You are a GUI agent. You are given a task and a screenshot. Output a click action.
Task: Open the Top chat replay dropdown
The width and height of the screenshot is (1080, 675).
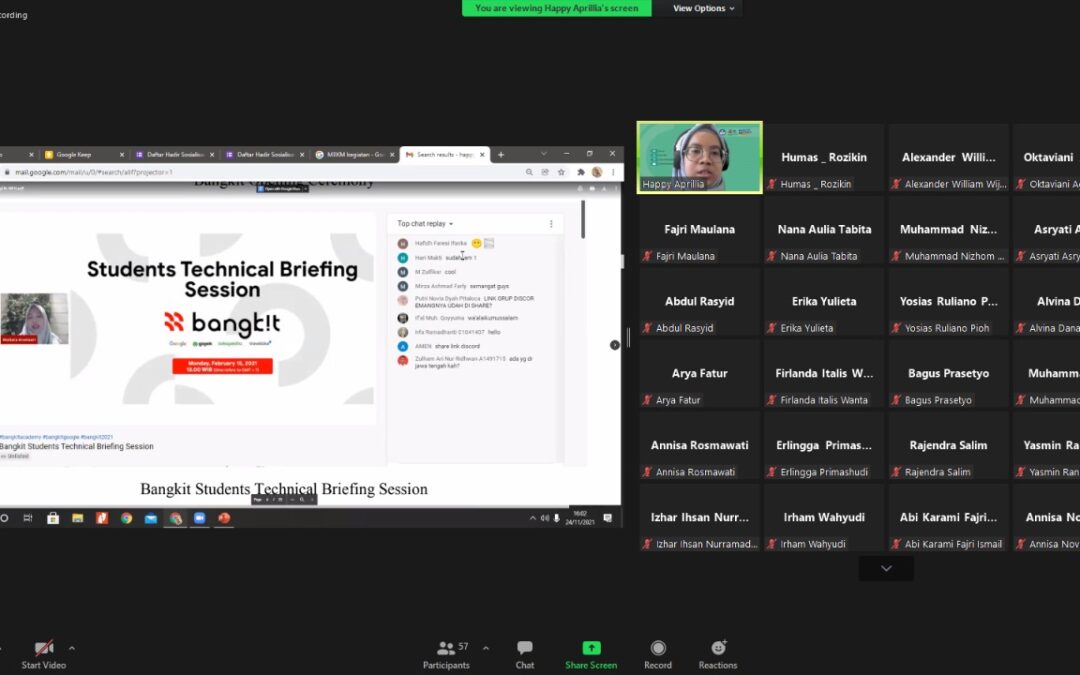pyautogui.click(x=425, y=224)
